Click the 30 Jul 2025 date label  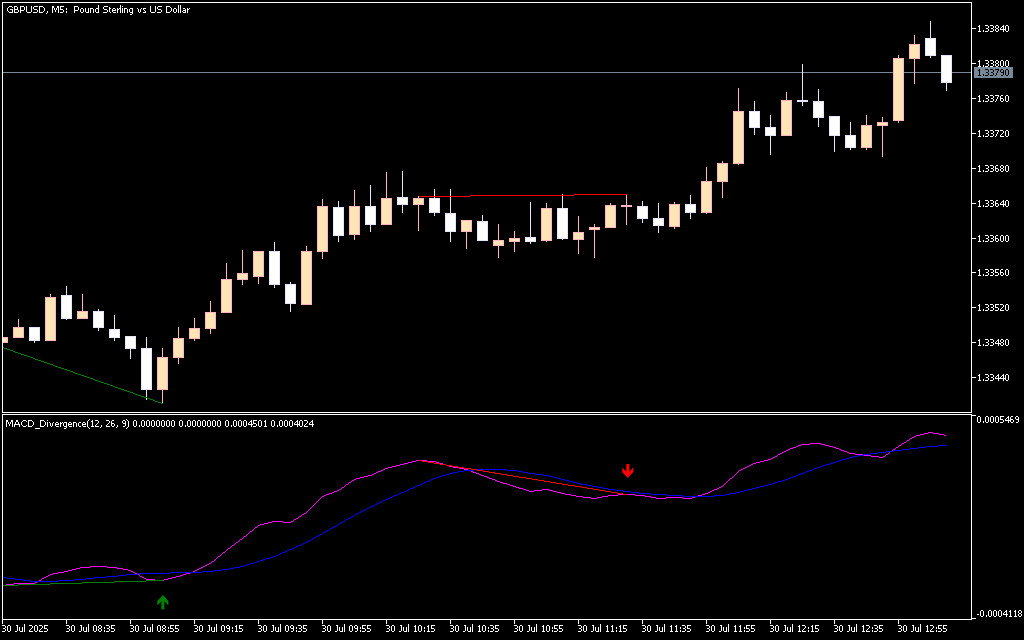(x=26, y=629)
